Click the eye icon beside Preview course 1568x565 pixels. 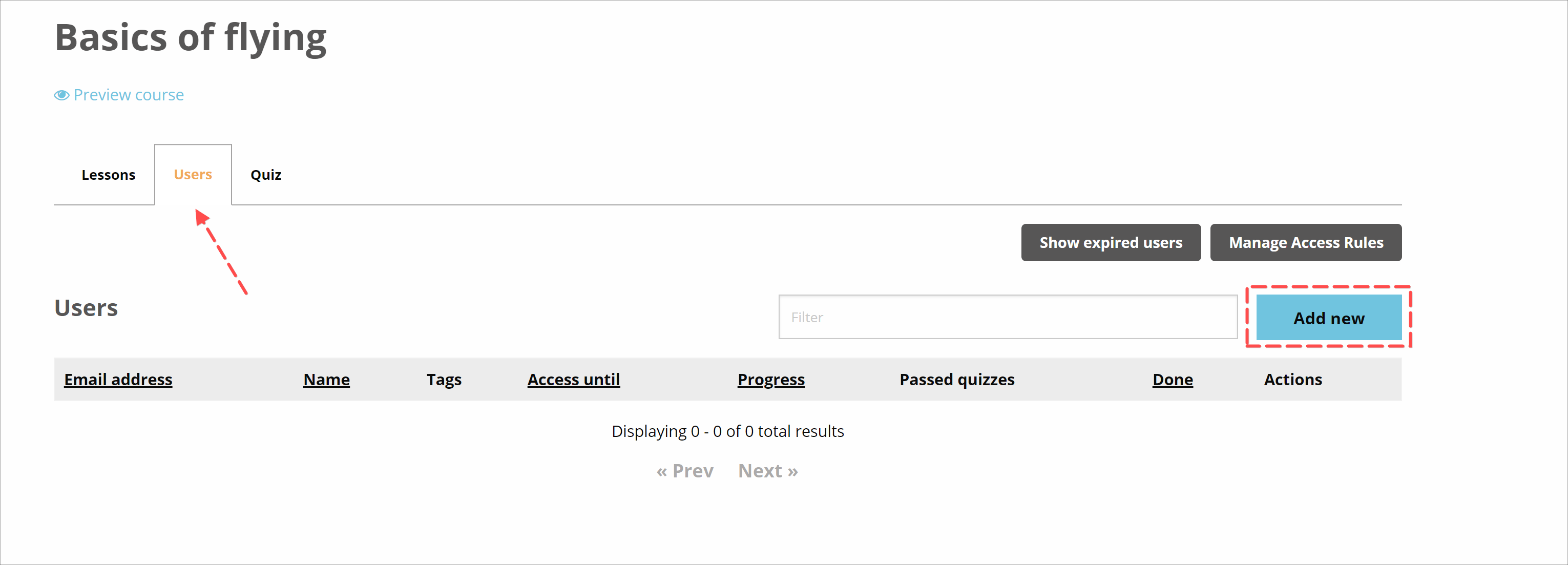(x=61, y=95)
